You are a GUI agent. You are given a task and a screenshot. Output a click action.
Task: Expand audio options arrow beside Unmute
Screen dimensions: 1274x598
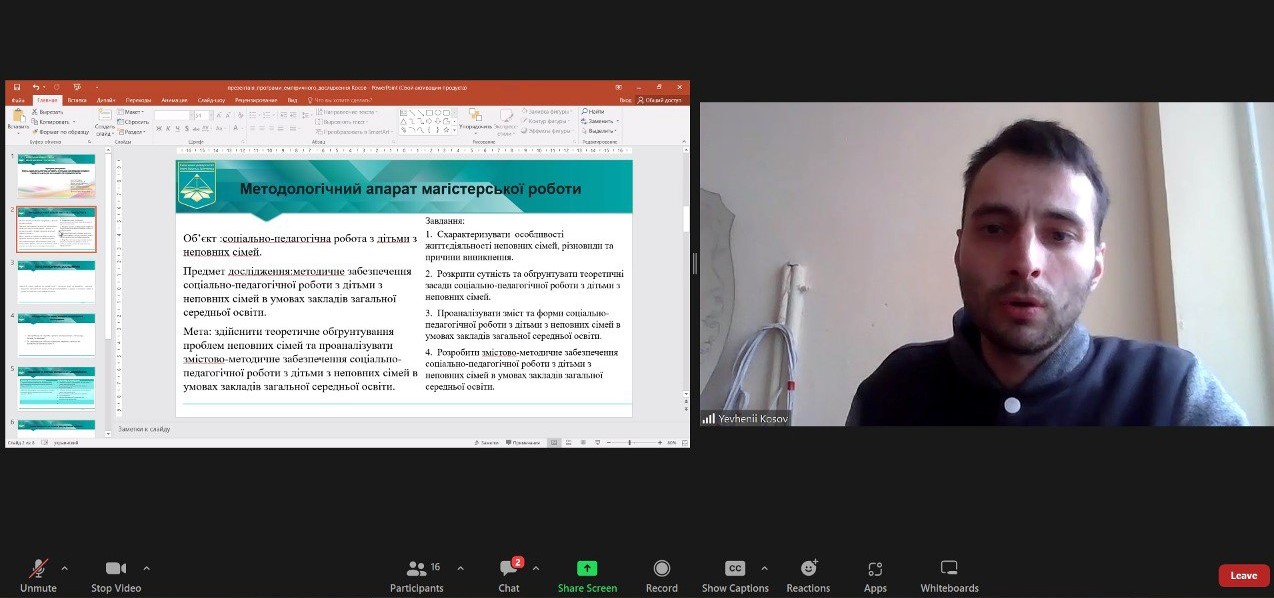coord(65,568)
